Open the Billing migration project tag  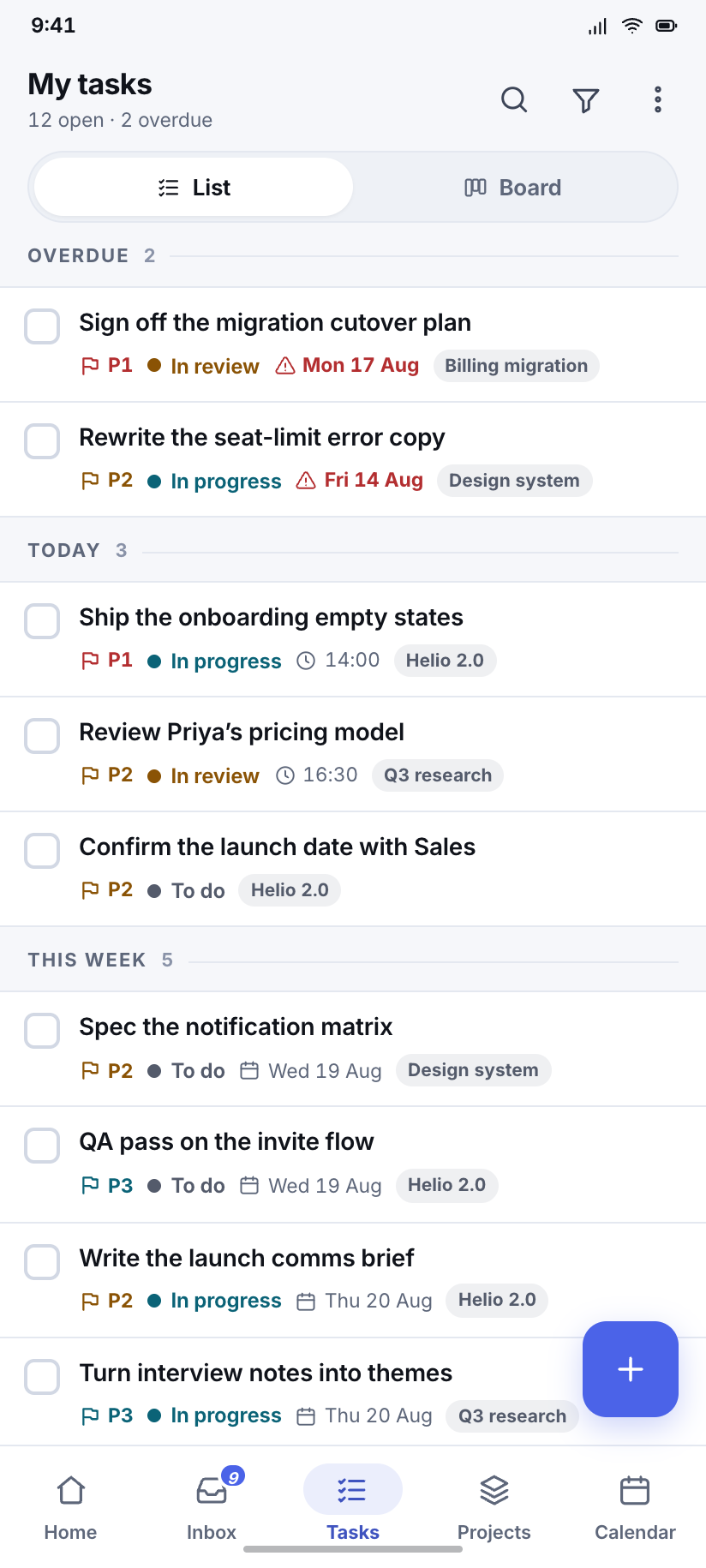coord(517,366)
